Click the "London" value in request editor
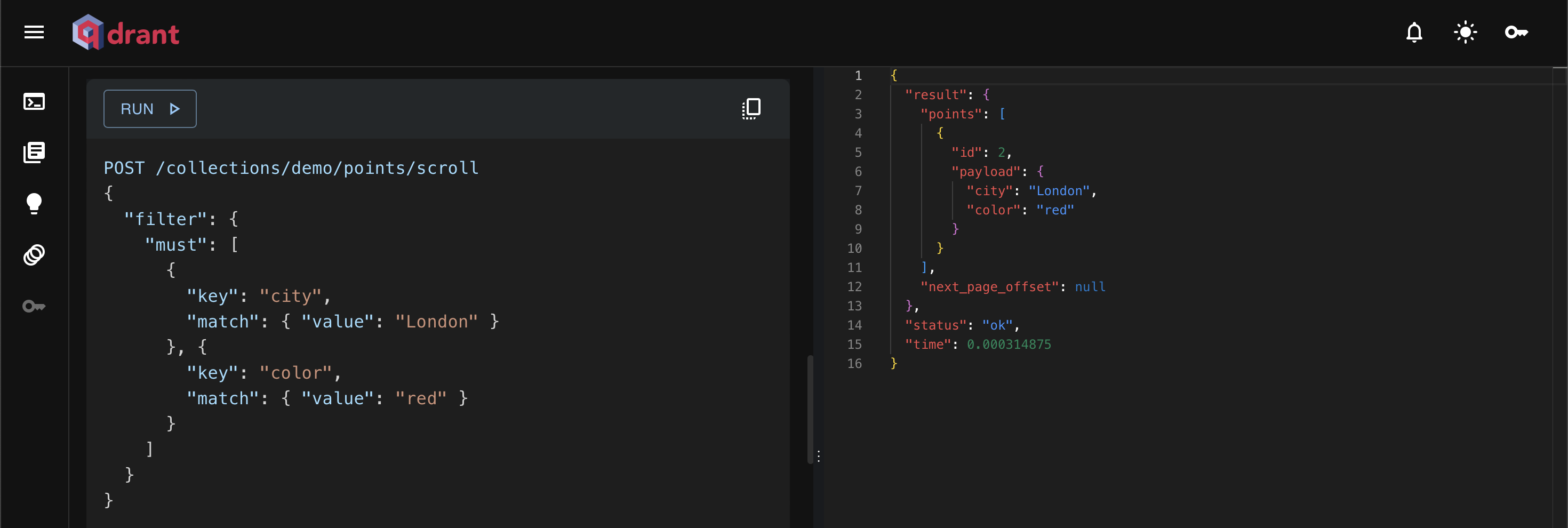The height and width of the screenshot is (528, 1568). pyautogui.click(x=436, y=322)
